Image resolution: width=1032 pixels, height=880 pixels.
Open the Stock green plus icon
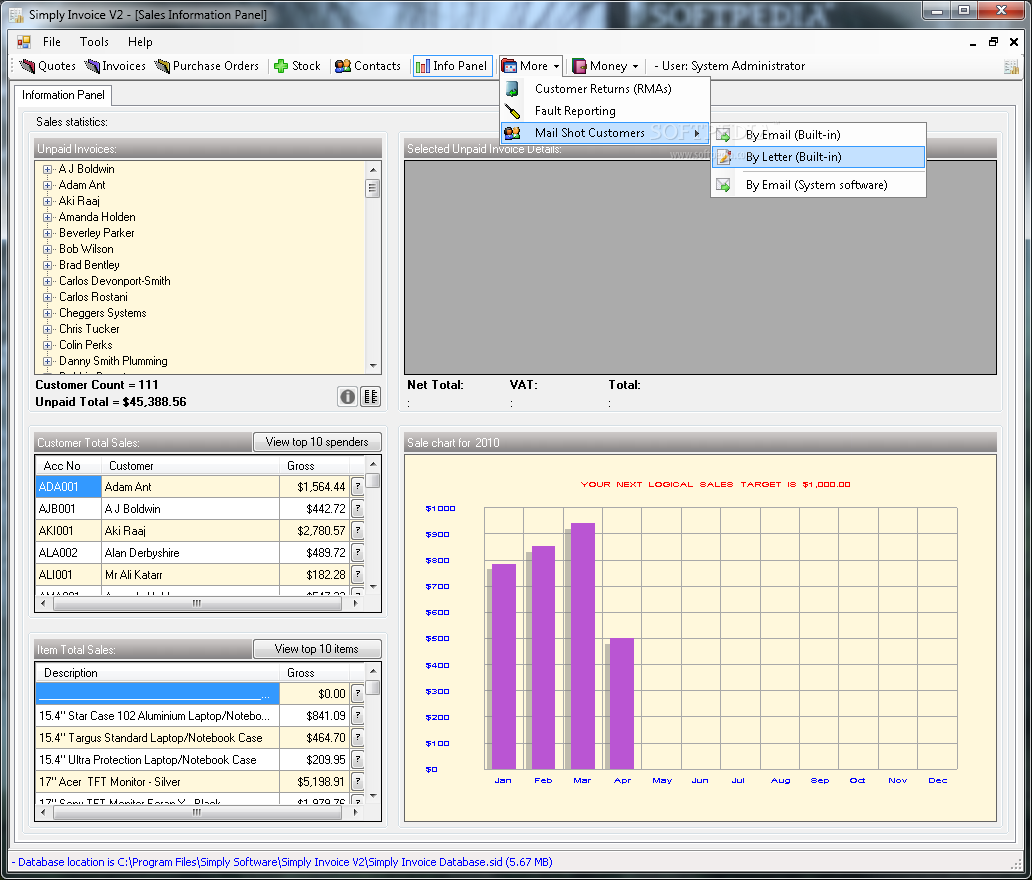point(281,66)
